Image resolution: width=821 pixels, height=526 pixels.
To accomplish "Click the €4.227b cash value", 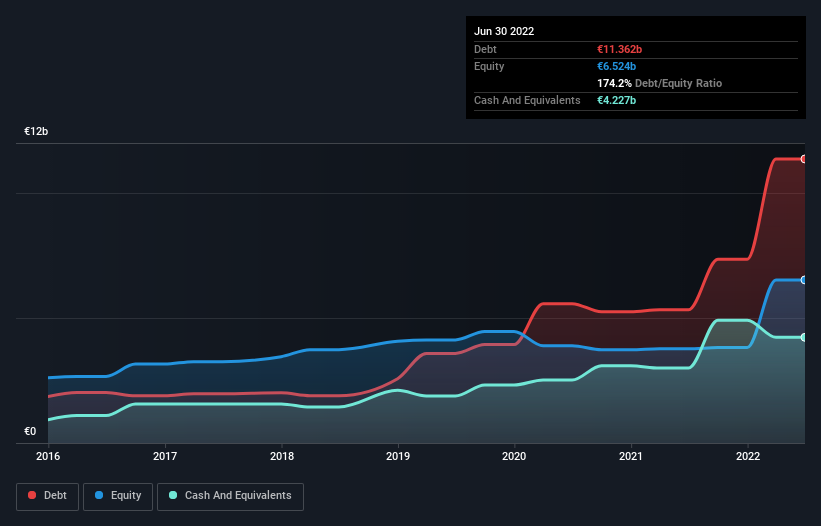I will point(616,100).
